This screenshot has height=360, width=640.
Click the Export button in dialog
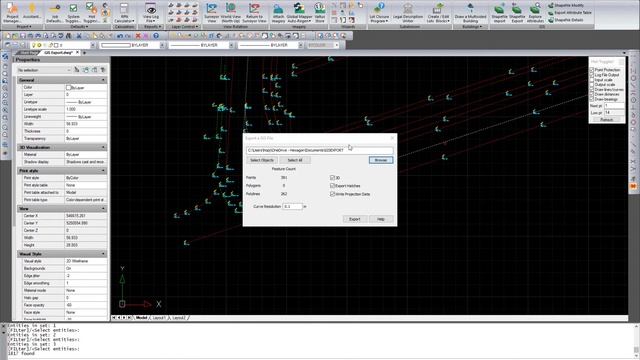click(x=354, y=219)
